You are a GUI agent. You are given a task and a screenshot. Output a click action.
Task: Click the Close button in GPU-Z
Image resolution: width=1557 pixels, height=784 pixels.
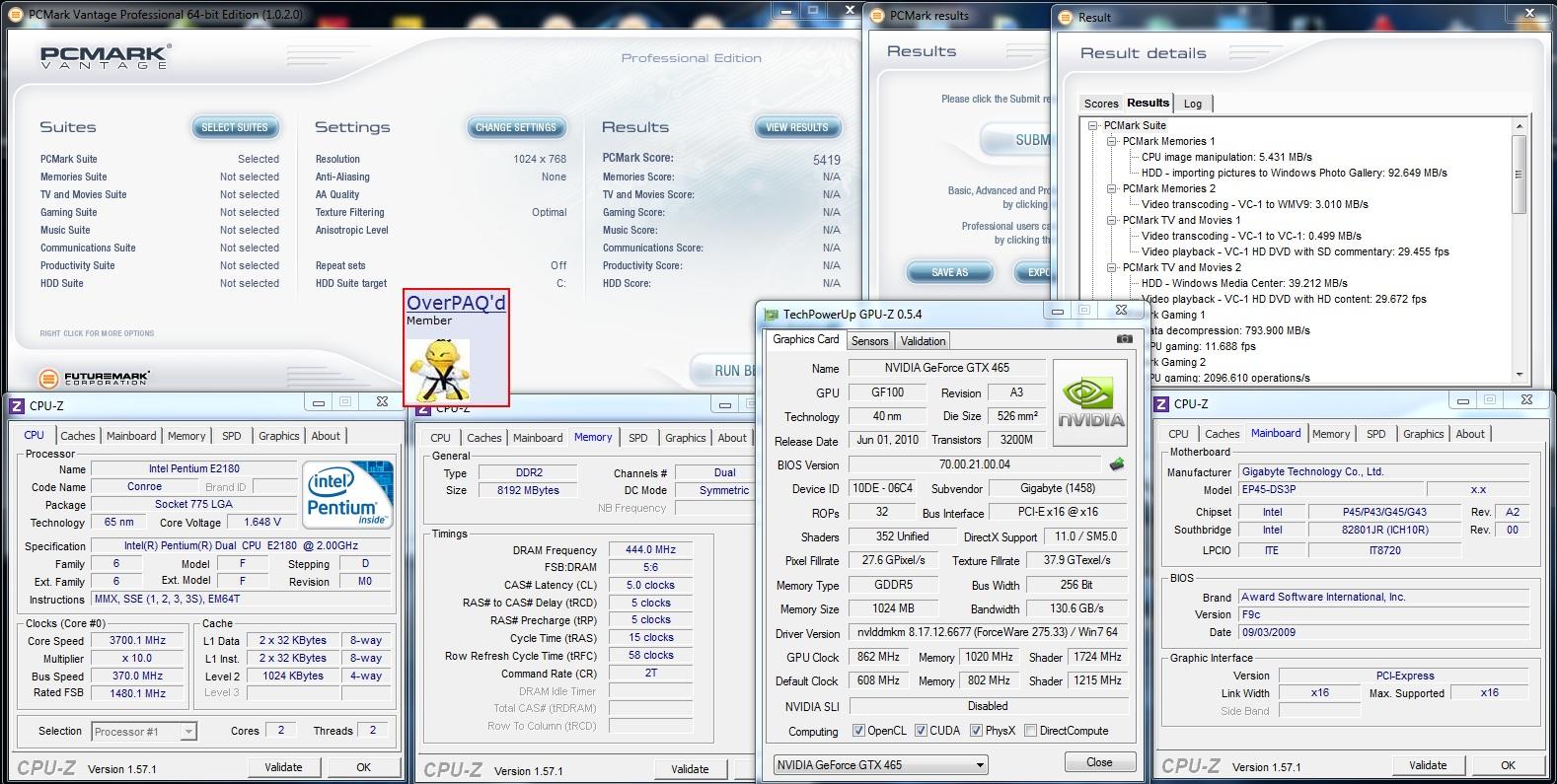click(1099, 762)
